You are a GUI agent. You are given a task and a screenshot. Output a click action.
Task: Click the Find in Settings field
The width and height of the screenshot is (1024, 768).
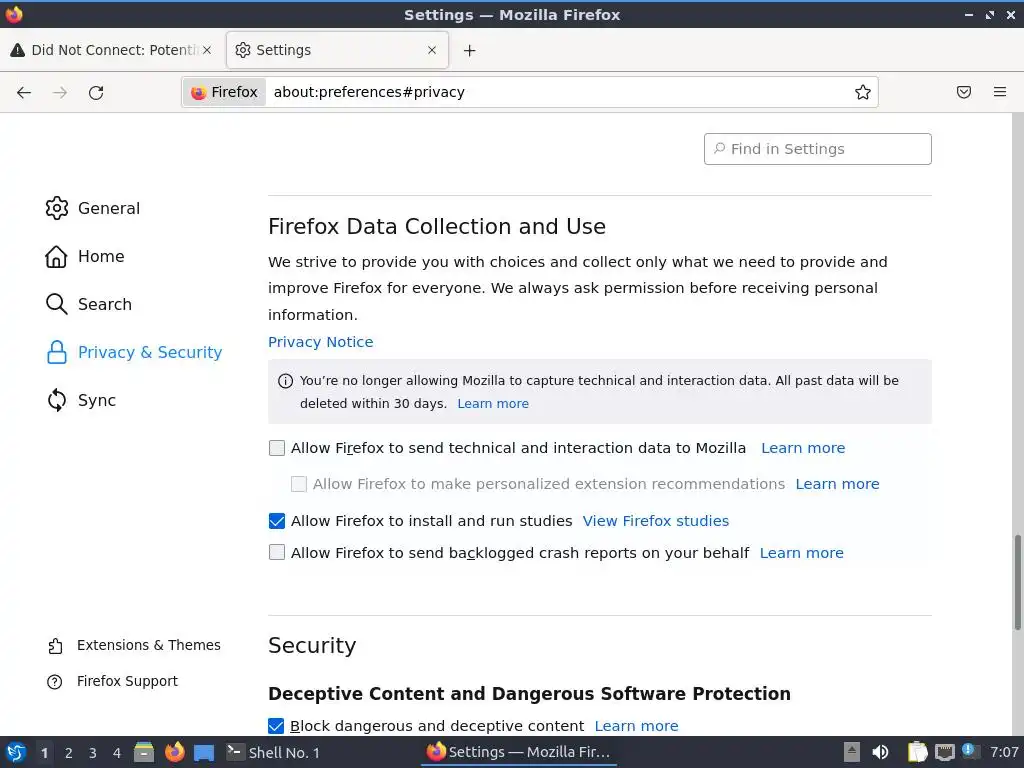818,149
